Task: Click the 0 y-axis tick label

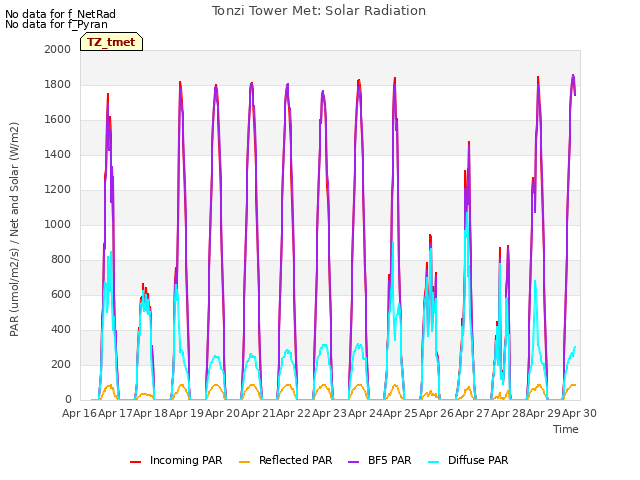Action: [68, 400]
